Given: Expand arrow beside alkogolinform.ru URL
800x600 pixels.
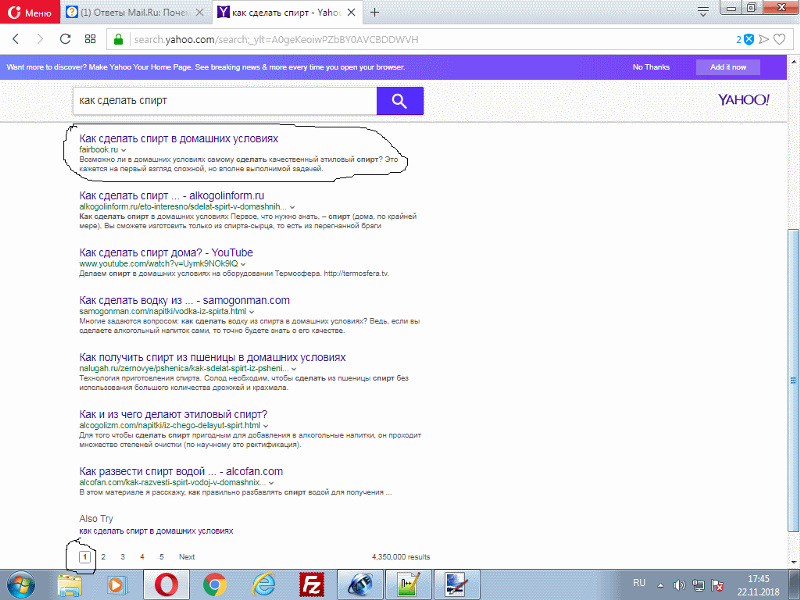Looking at the screenshot, I should click(x=292, y=207).
